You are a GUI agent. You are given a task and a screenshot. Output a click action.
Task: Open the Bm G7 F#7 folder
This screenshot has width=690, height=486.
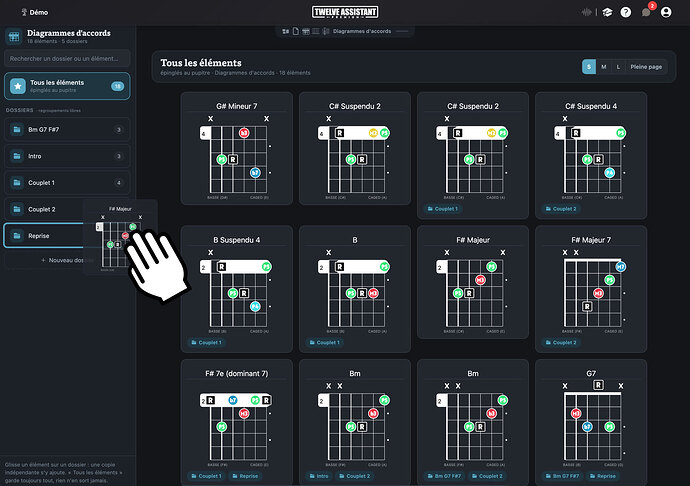[67, 129]
